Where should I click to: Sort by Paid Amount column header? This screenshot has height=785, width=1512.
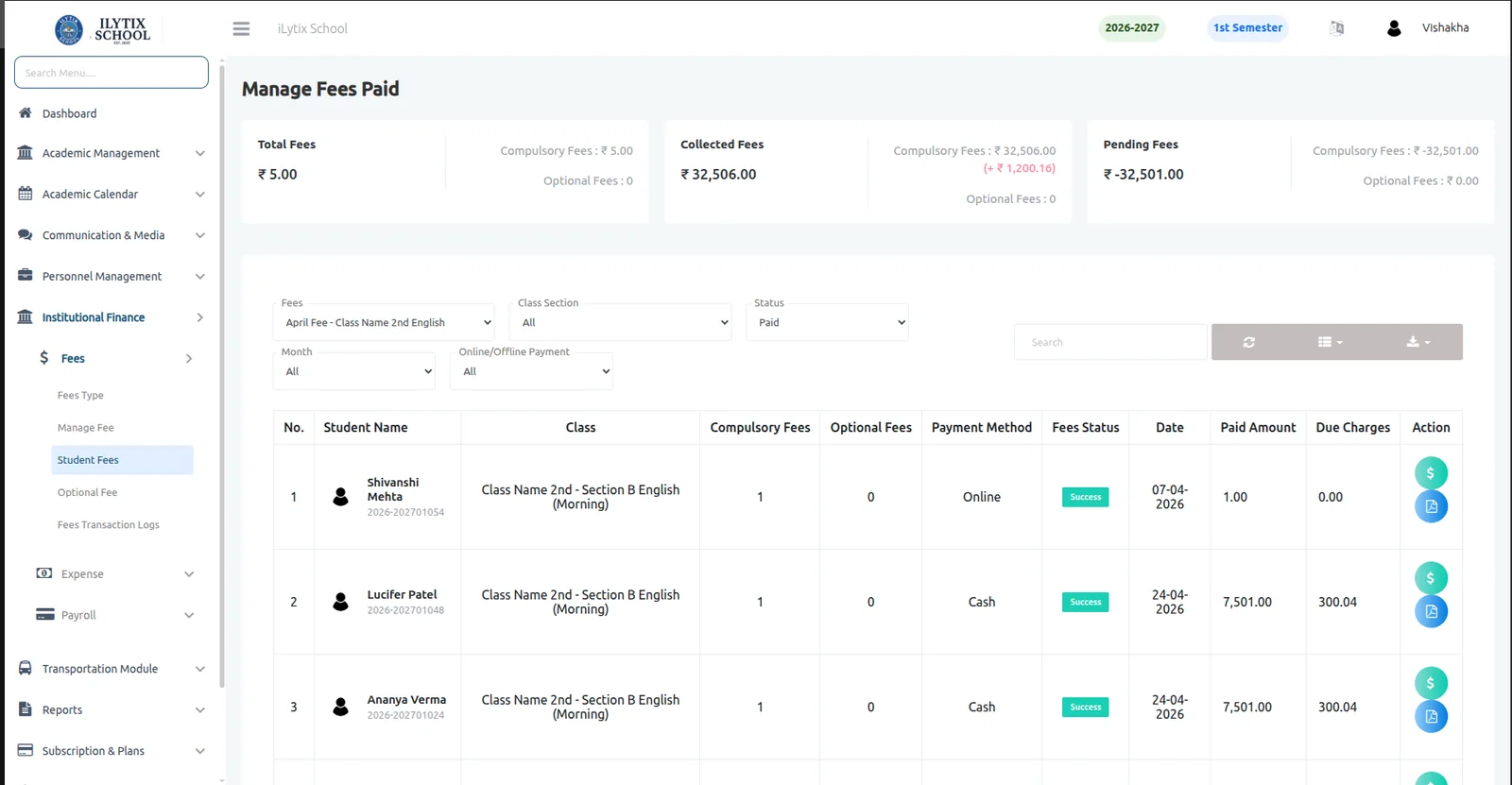[1258, 428]
